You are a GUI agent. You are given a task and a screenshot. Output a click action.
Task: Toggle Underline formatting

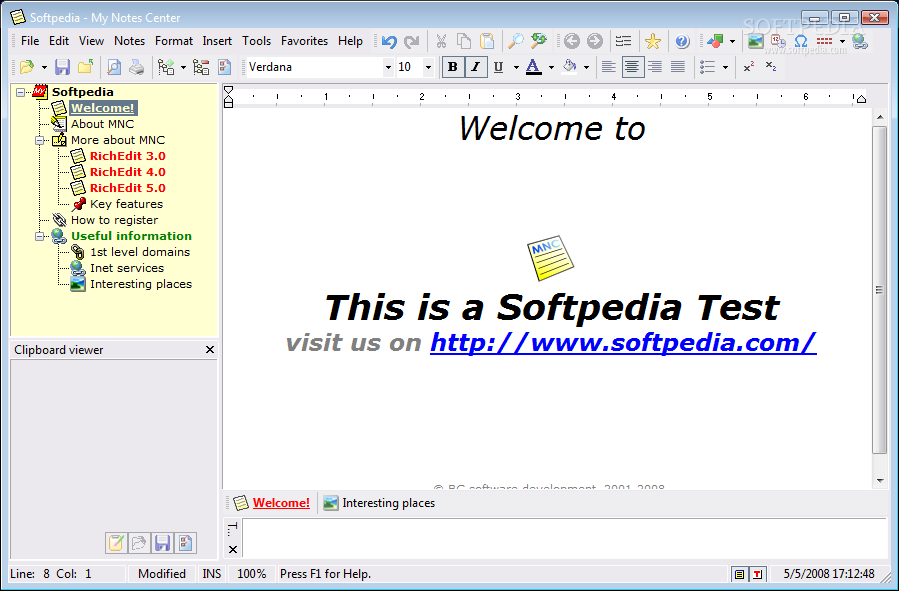(x=498, y=67)
